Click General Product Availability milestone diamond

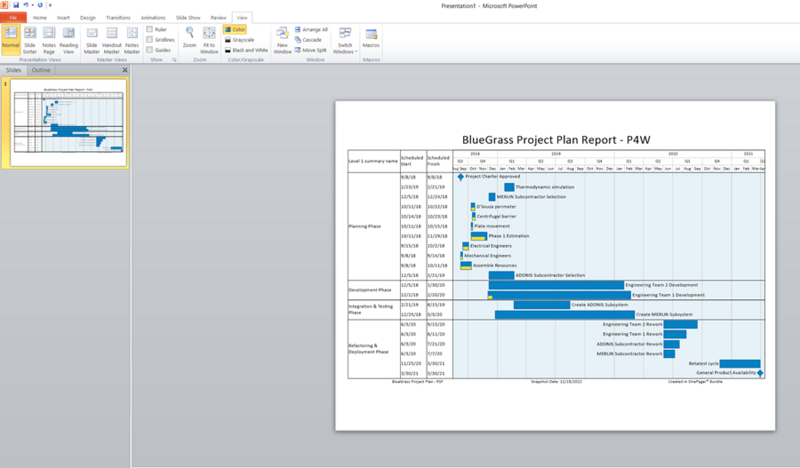click(760, 373)
